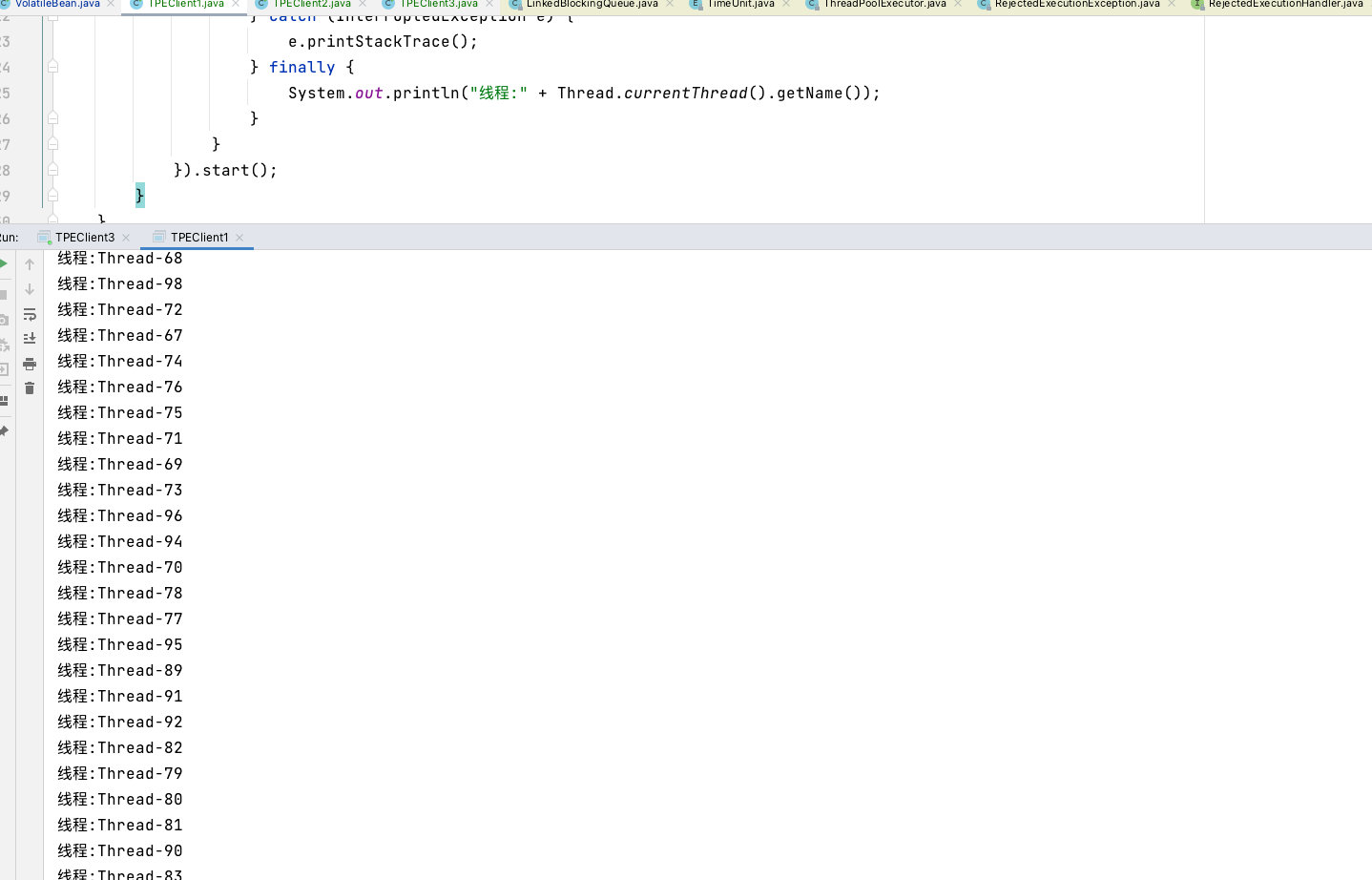The height and width of the screenshot is (880, 1372).
Task: Click fold marker beside the run method closing brace
Action: coord(53,144)
